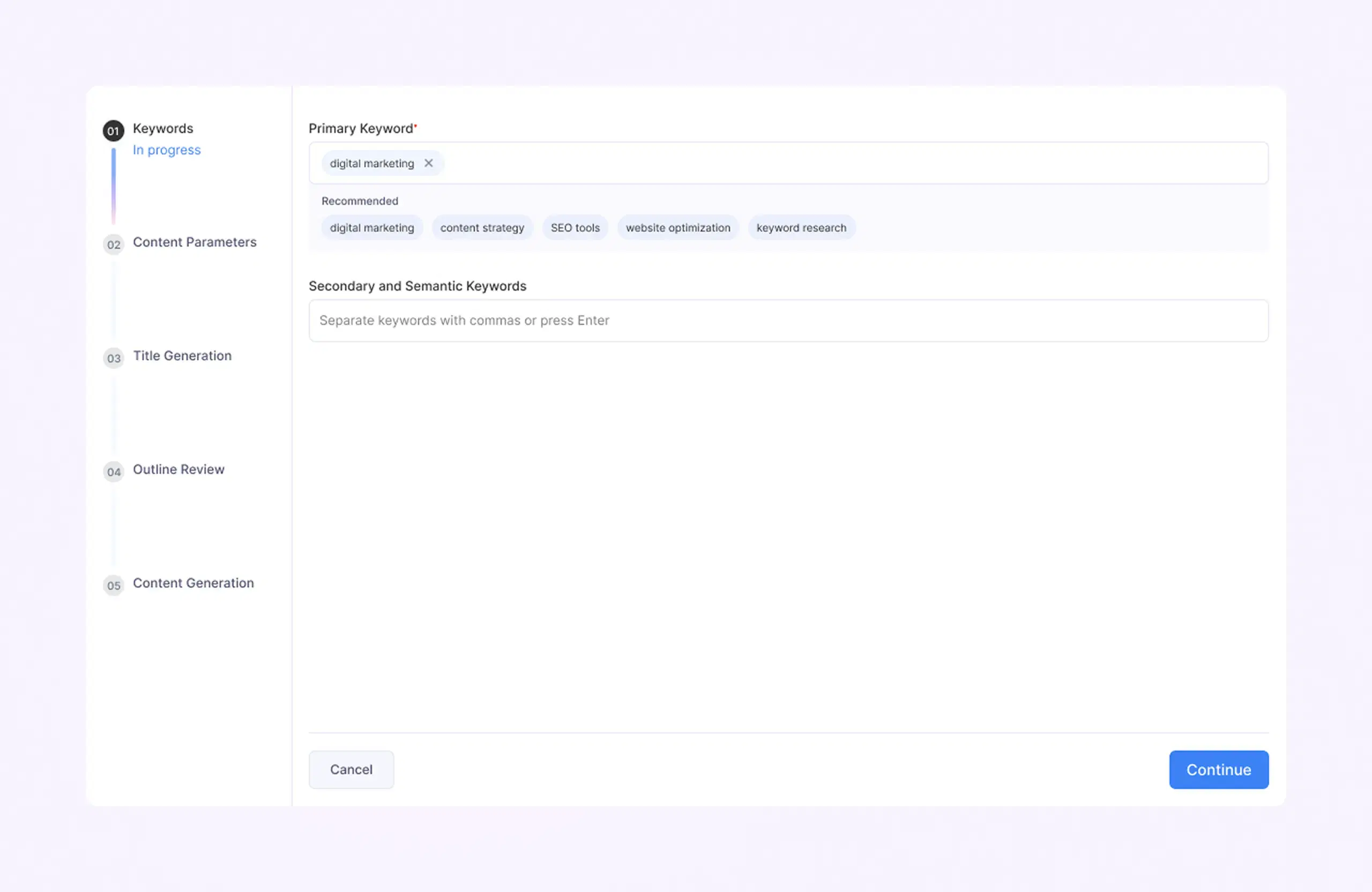
Task: Select Outline Review in the sidebar
Action: coord(178,469)
